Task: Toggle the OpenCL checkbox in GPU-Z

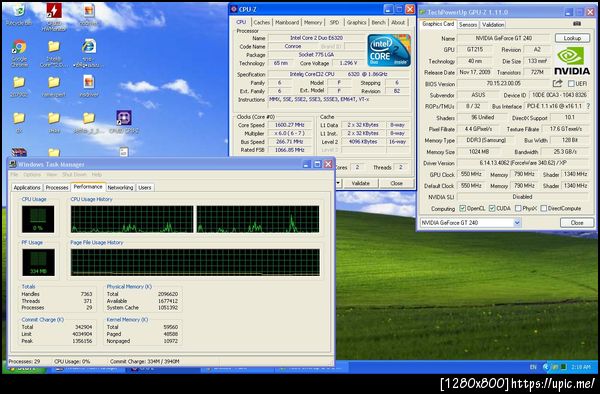Action: (x=462, y=208)
